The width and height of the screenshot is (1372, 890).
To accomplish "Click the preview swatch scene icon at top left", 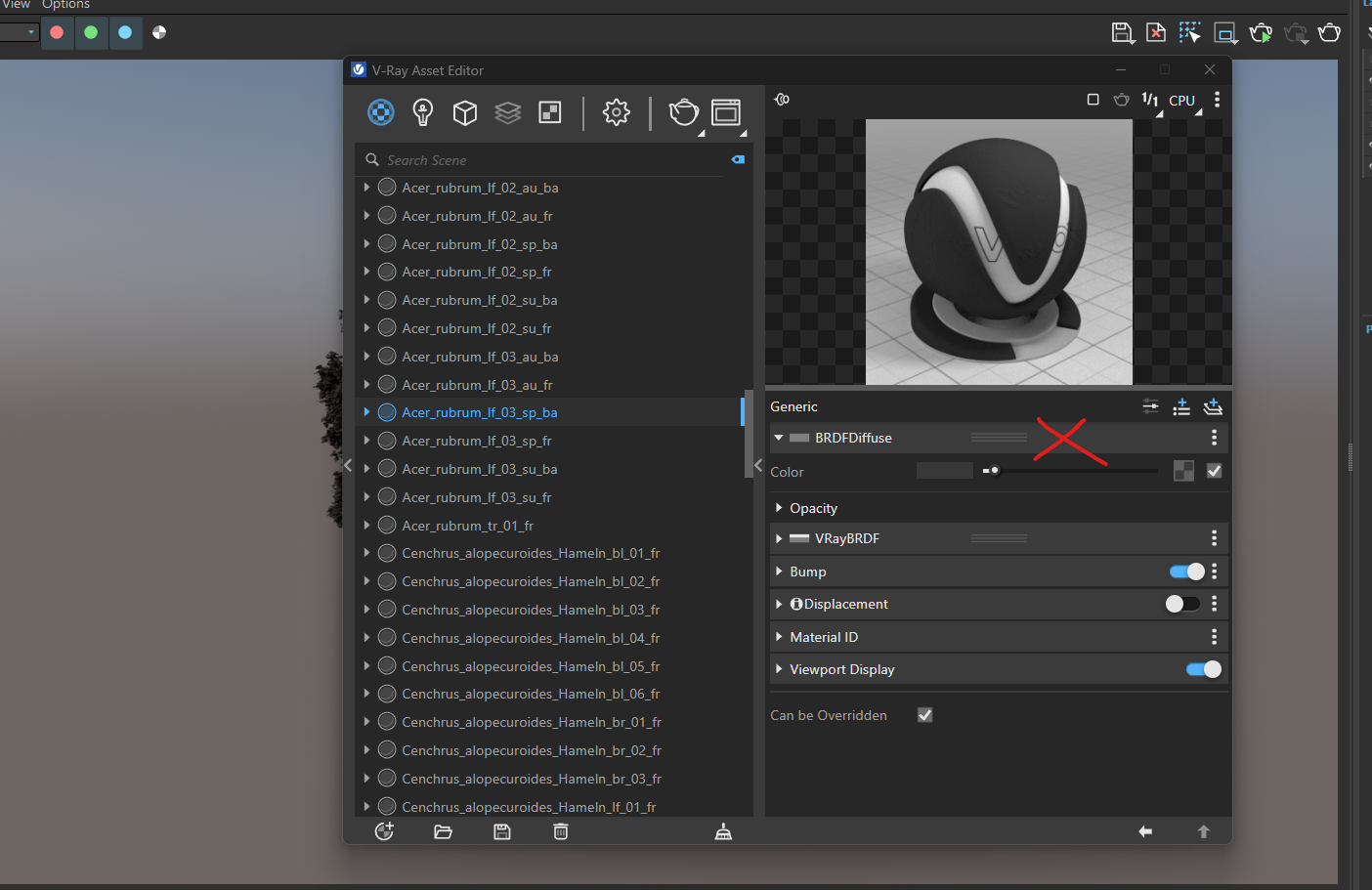I will [782, 100].
